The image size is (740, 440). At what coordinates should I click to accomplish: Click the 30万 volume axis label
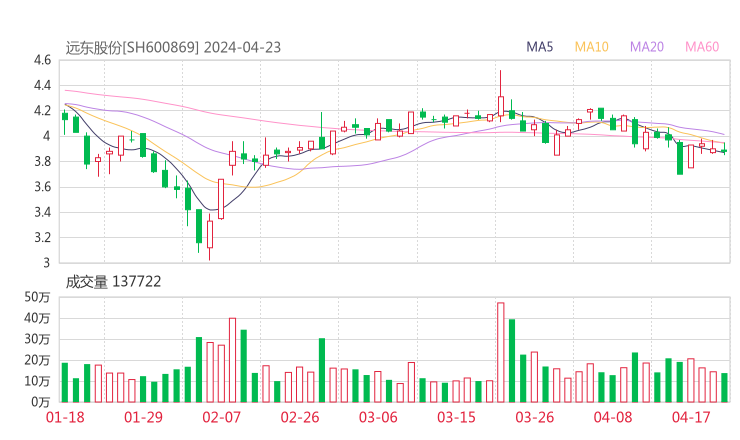37,339
